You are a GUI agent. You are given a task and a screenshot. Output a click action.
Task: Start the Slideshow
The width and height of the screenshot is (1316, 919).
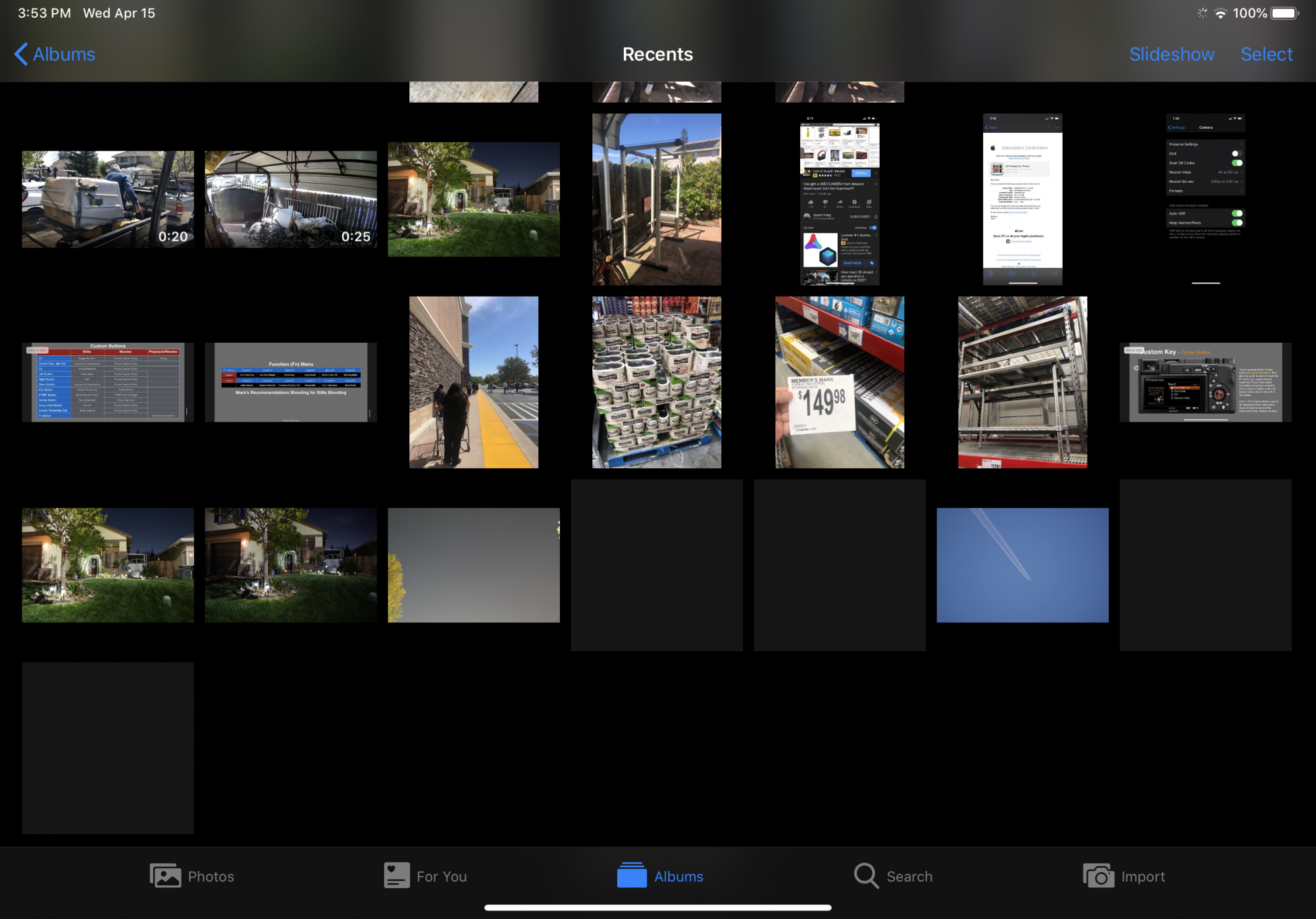click(1171, 54)
